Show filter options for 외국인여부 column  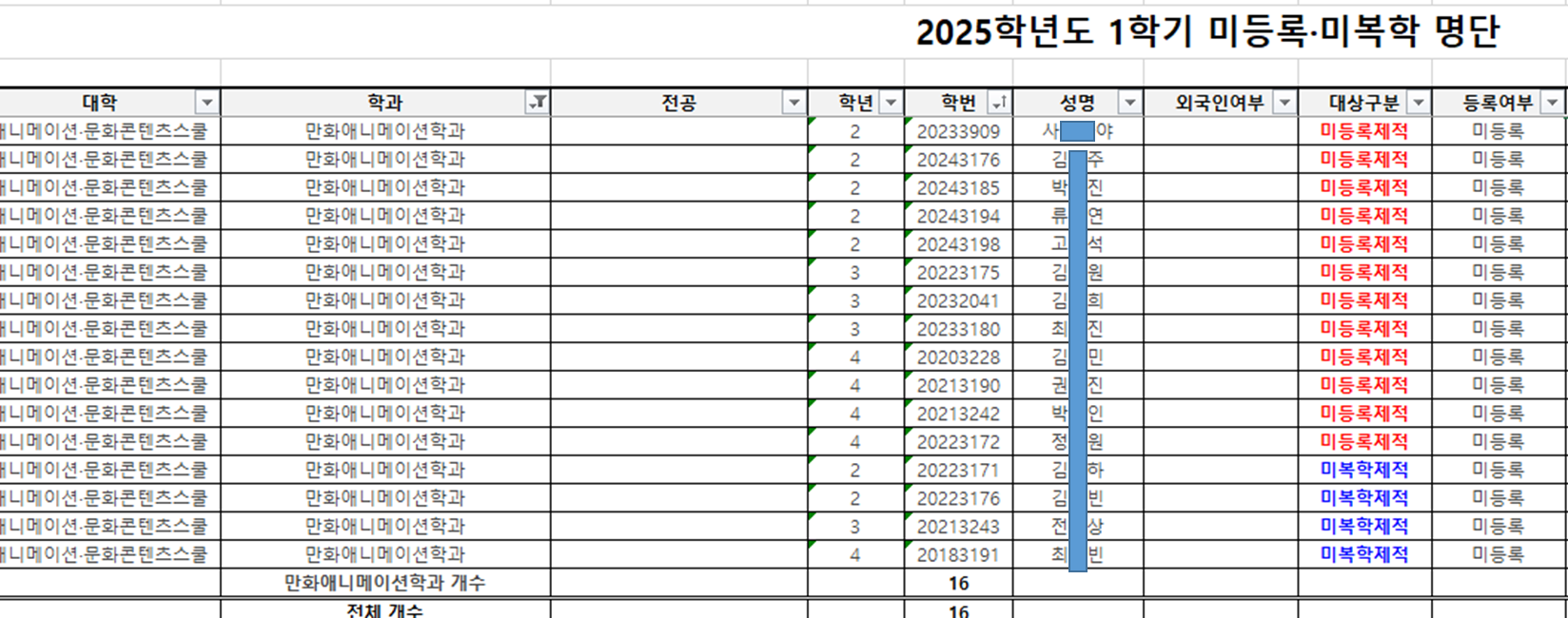point(1284,103)
